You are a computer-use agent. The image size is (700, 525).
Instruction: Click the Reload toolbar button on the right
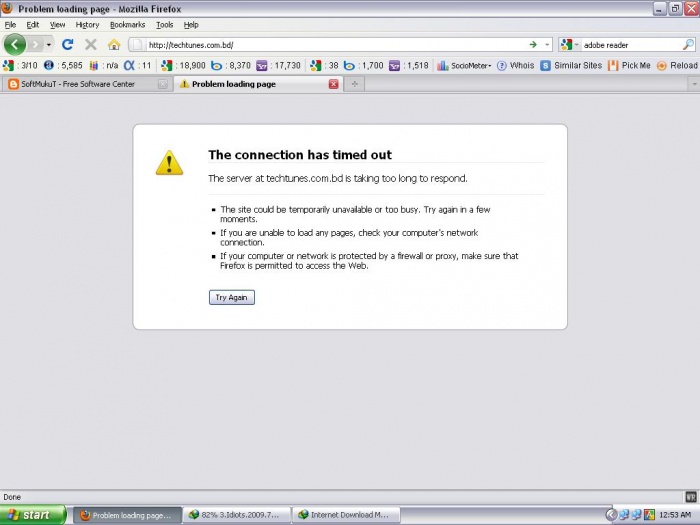tap(677, 66)
